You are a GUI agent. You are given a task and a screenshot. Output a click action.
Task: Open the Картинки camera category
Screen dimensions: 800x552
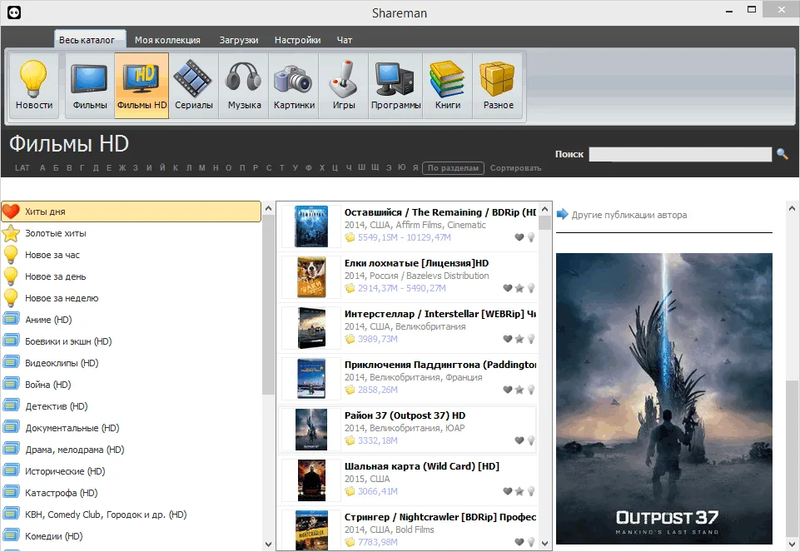coord(294,85)
